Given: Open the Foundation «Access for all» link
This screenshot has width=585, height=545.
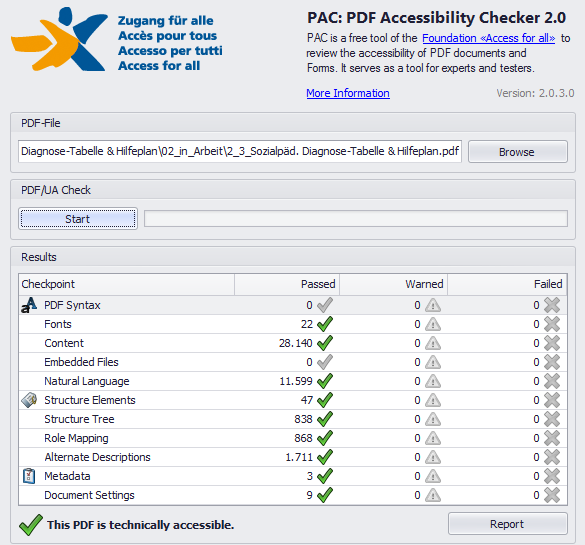Looking at the screenshot, I should pyautogui.click(x=488, y=38).
